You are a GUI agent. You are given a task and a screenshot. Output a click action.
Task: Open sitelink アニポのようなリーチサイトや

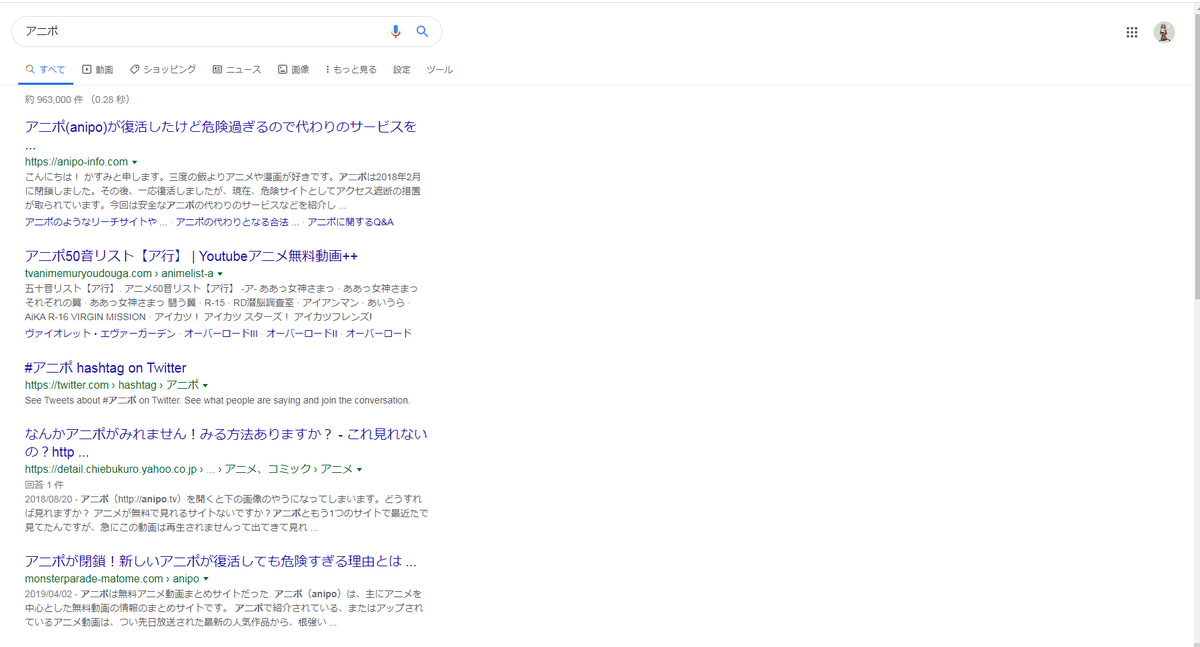click(96, 221)
